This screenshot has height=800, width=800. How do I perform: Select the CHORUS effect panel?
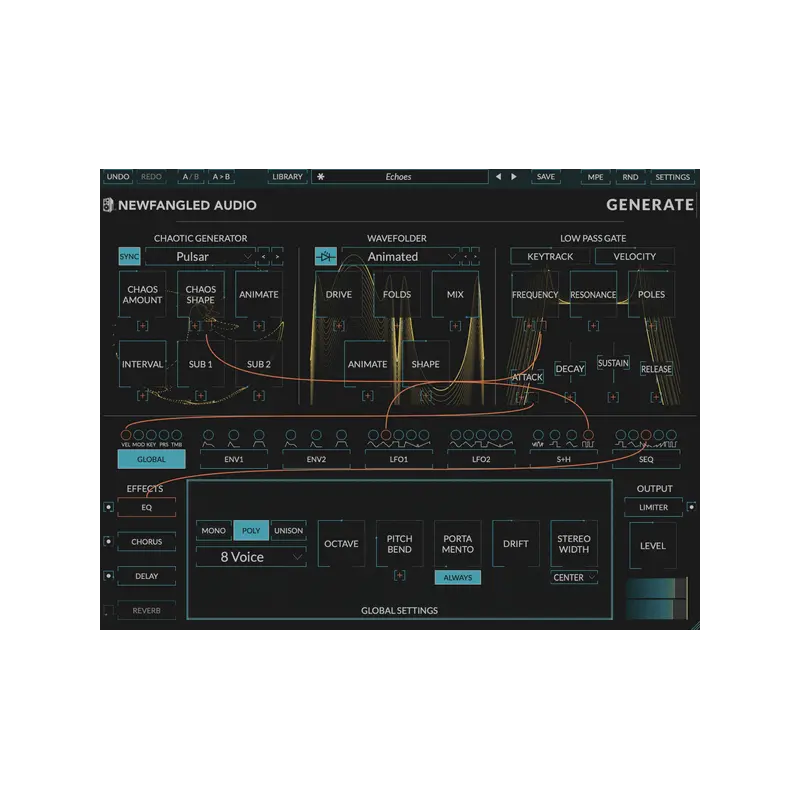tap(146, 541)
